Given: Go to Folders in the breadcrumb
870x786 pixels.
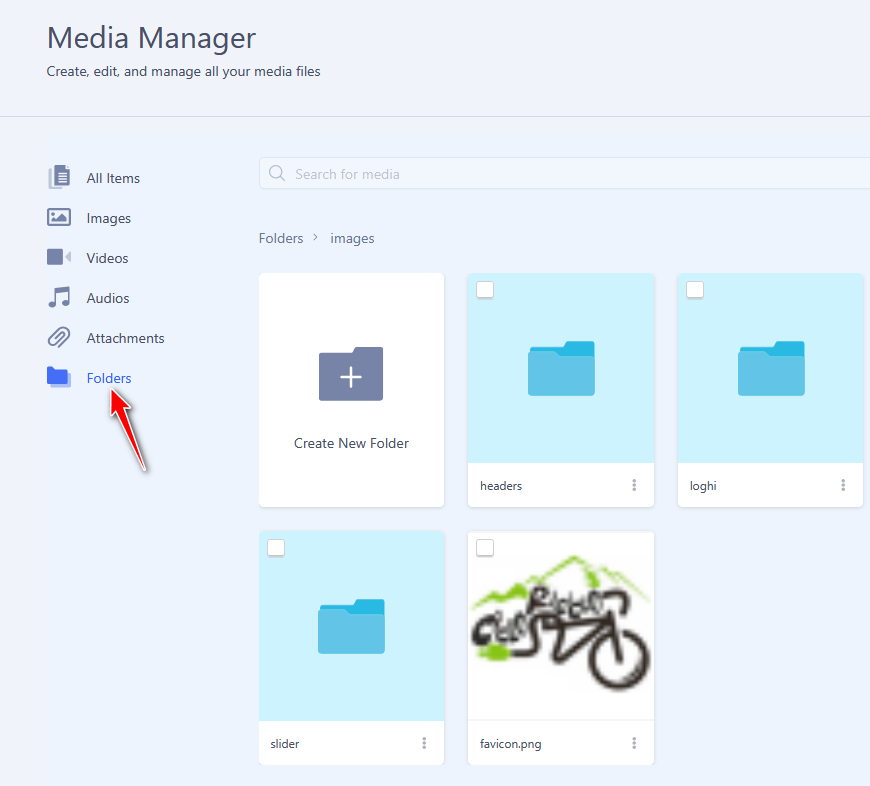Looking at the screenshot, I should click(x=281, y=238).
